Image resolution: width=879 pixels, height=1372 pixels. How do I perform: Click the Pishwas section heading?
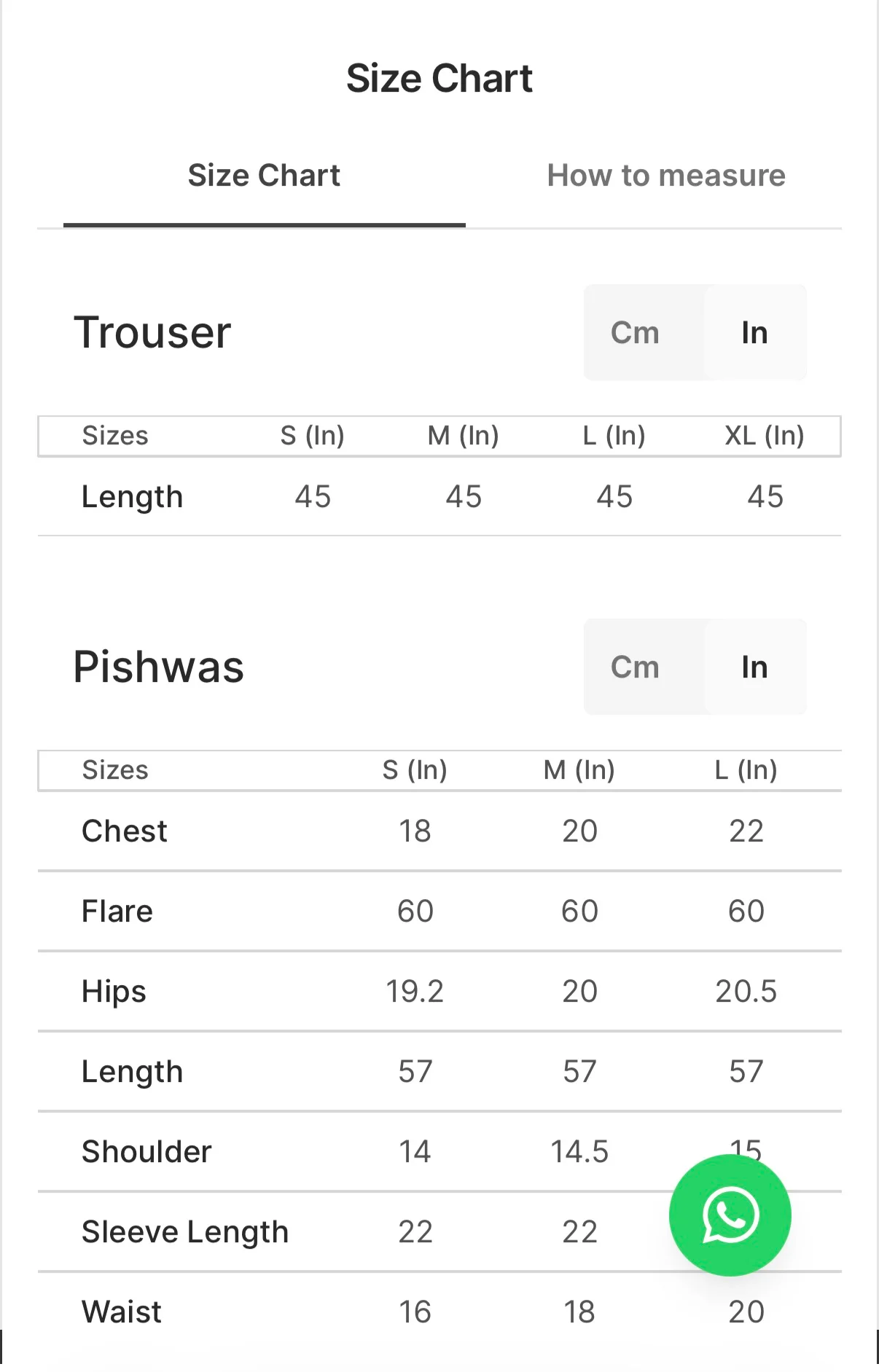[159, 667]
